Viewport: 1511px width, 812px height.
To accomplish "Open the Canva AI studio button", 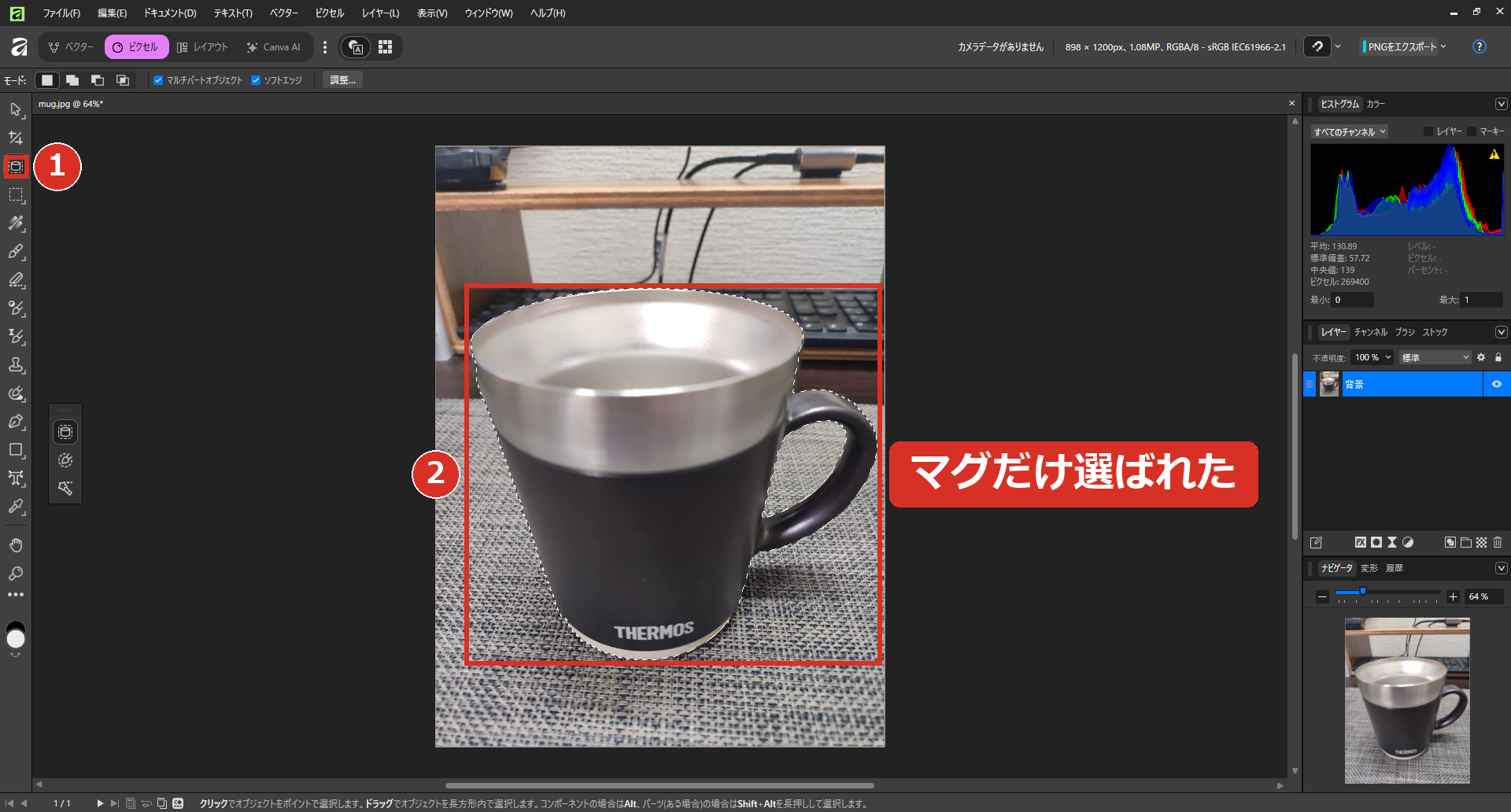I will coord(274,47).
